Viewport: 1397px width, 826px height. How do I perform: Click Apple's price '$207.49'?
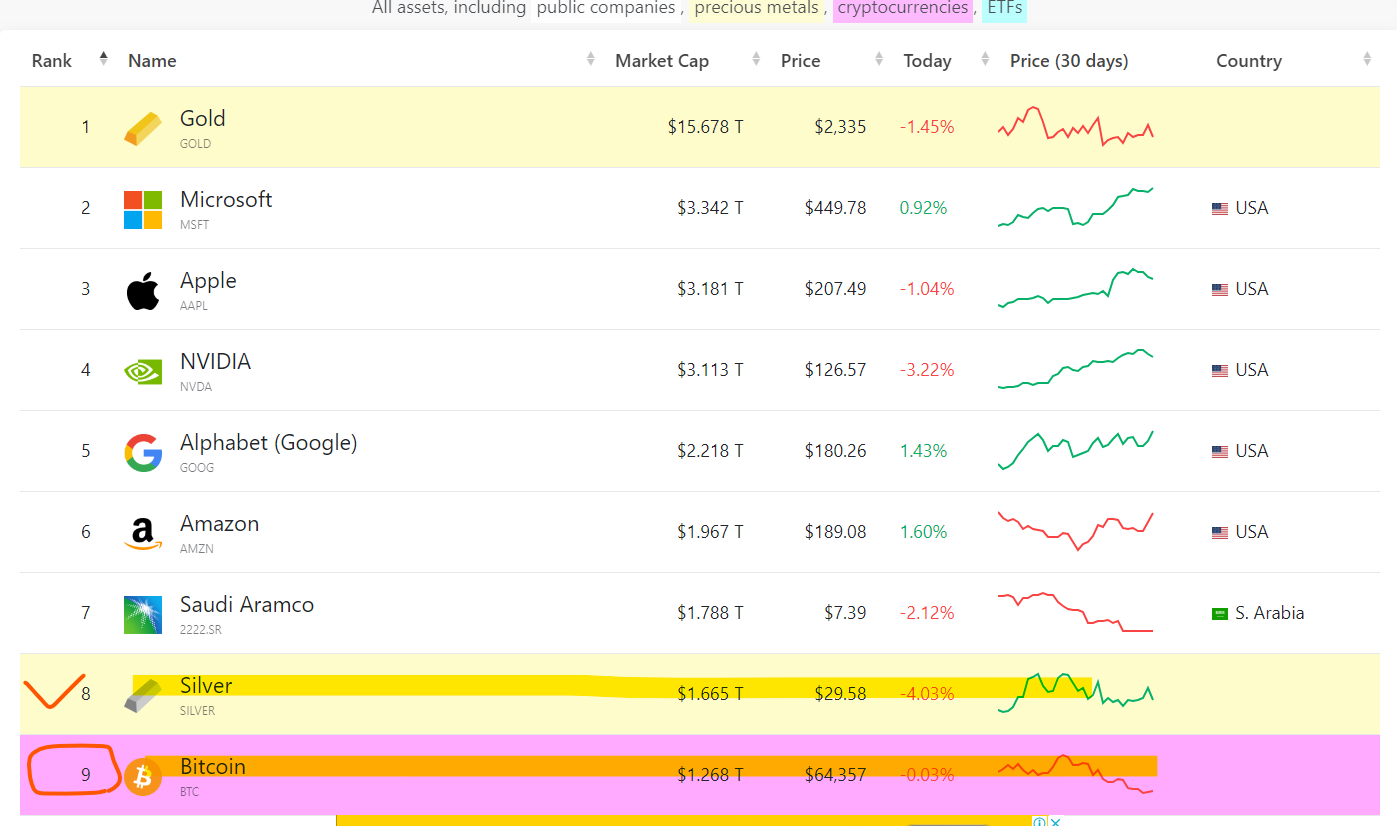point(836,289)
